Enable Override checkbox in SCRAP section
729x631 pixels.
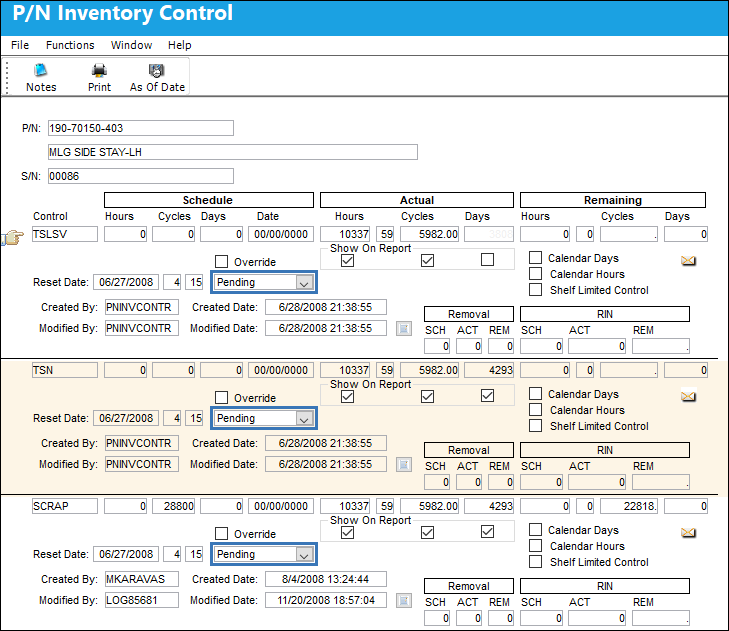click(x=221, y=533)
